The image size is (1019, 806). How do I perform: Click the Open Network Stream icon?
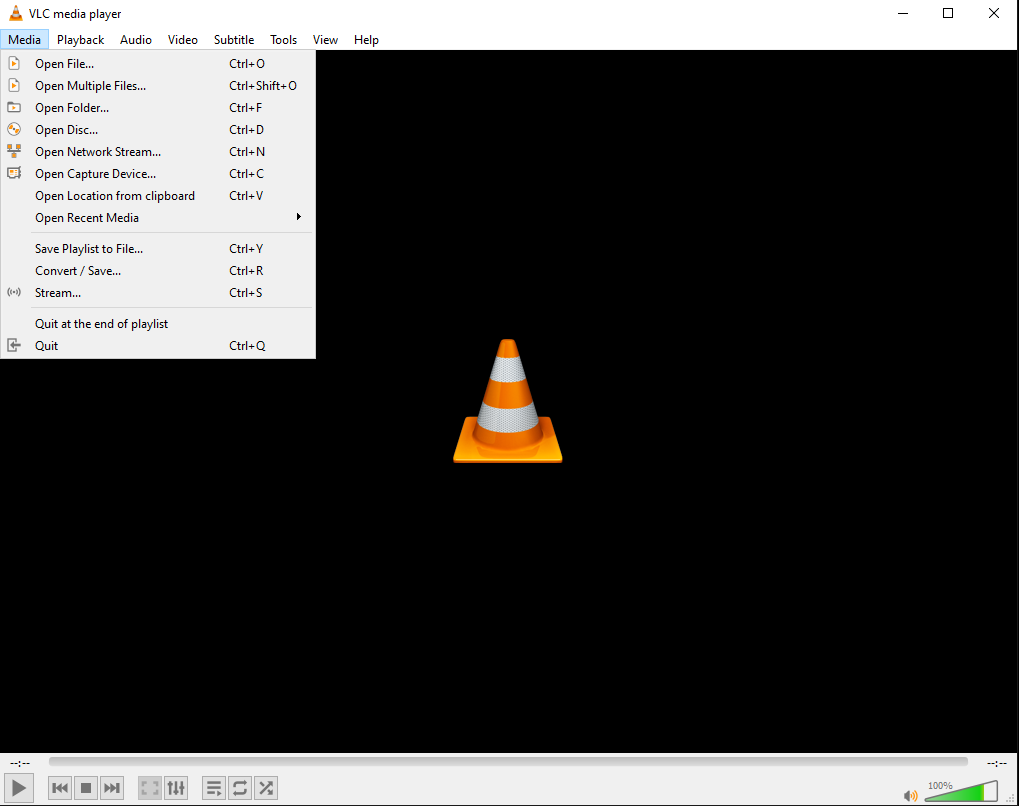14,151
